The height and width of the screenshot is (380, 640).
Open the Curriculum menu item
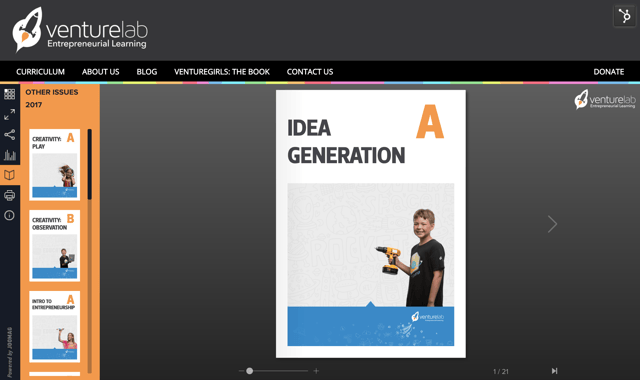[x=40, y=72]
